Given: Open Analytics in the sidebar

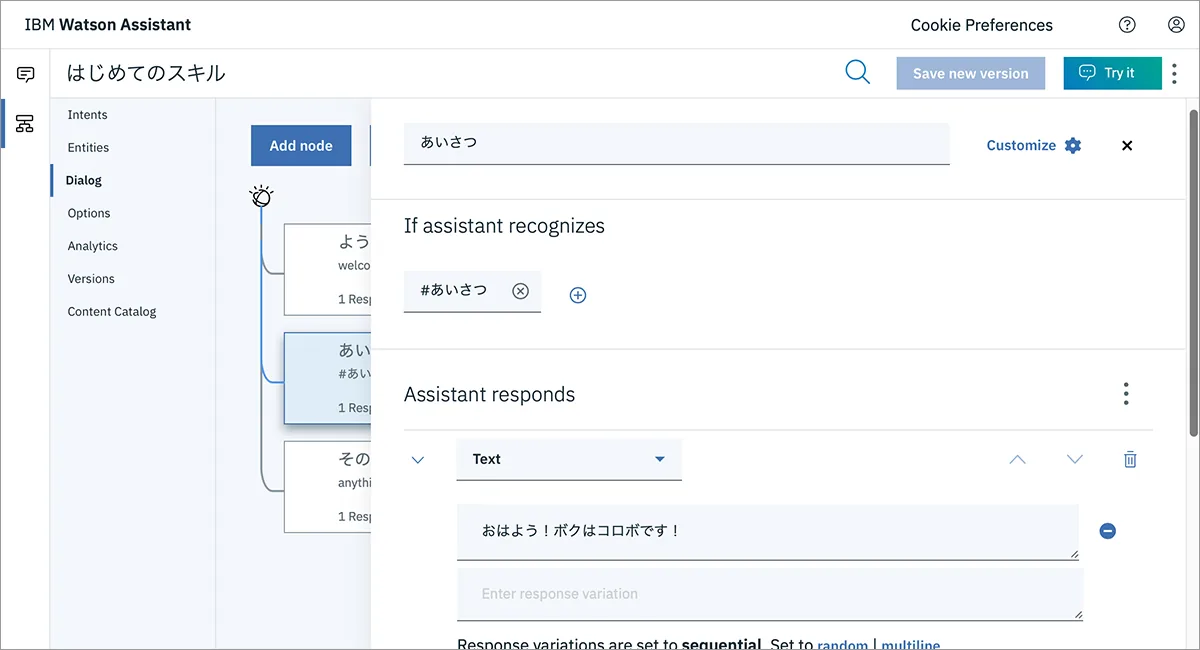Looking at the screenshot, I should (x=93, y=246).
